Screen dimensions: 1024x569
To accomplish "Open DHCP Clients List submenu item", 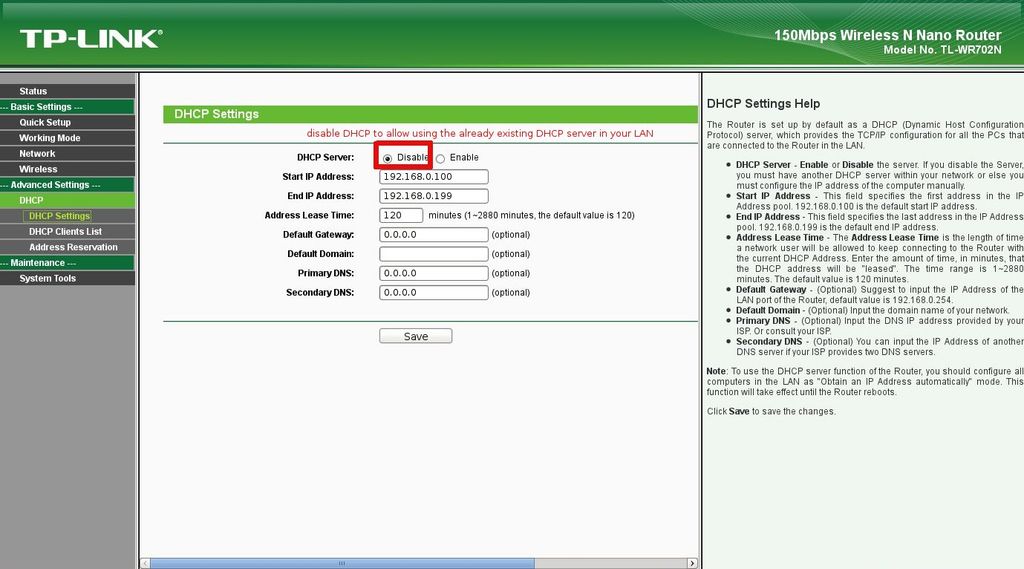I will (67, 231).
